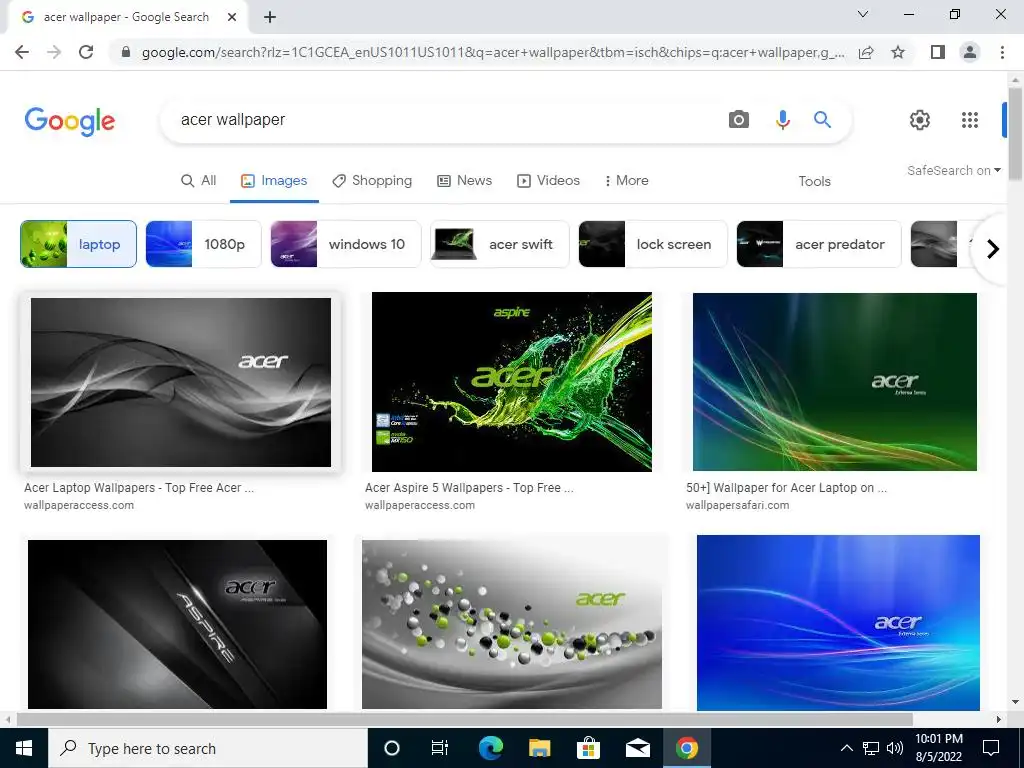Click the blue magnifier search icon

point(822,120)
